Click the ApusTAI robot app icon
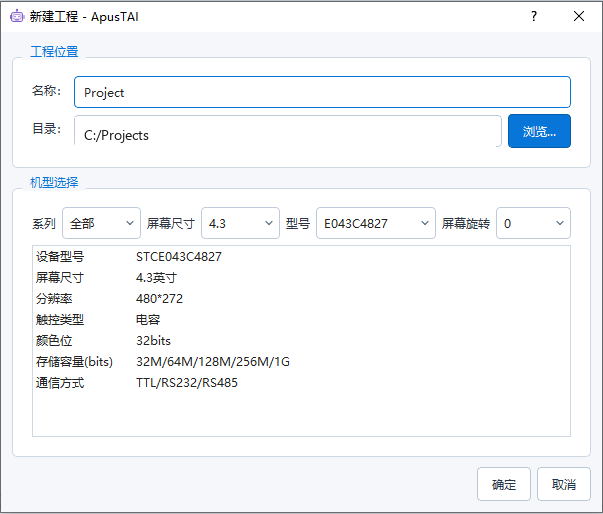Screen dimensions: 603x514 click(17, 17)
